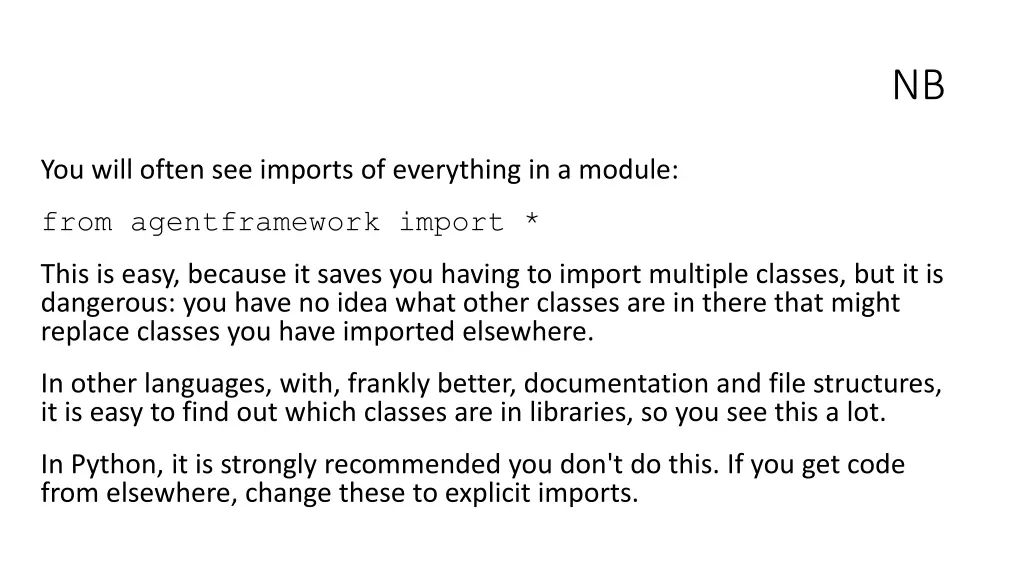Click the NB slide title

pos(918,86)
